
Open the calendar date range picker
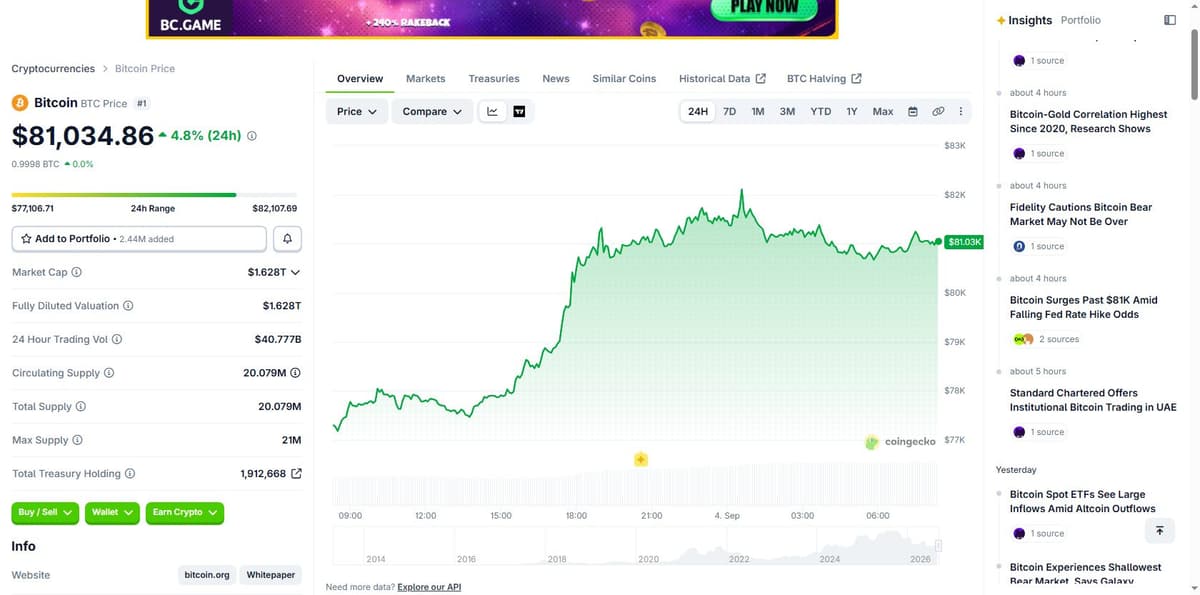(x=912, y=111)
